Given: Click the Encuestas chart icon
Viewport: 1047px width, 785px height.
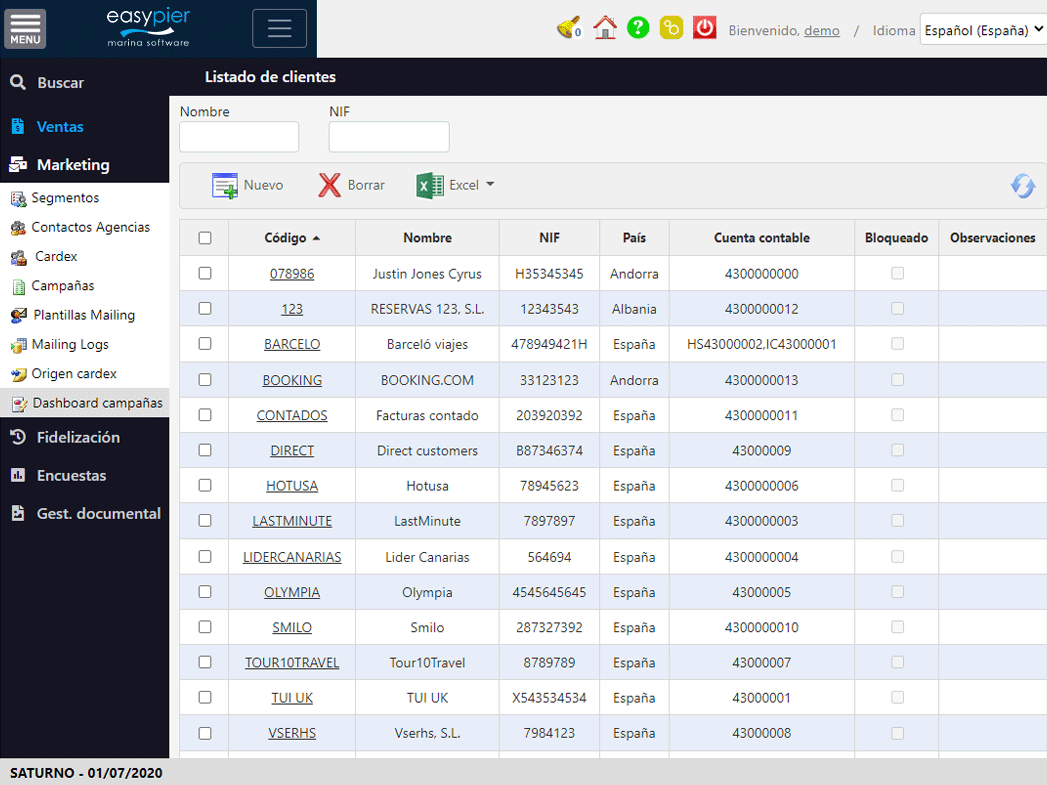Looking at the screenshot, I should [18, 475].
